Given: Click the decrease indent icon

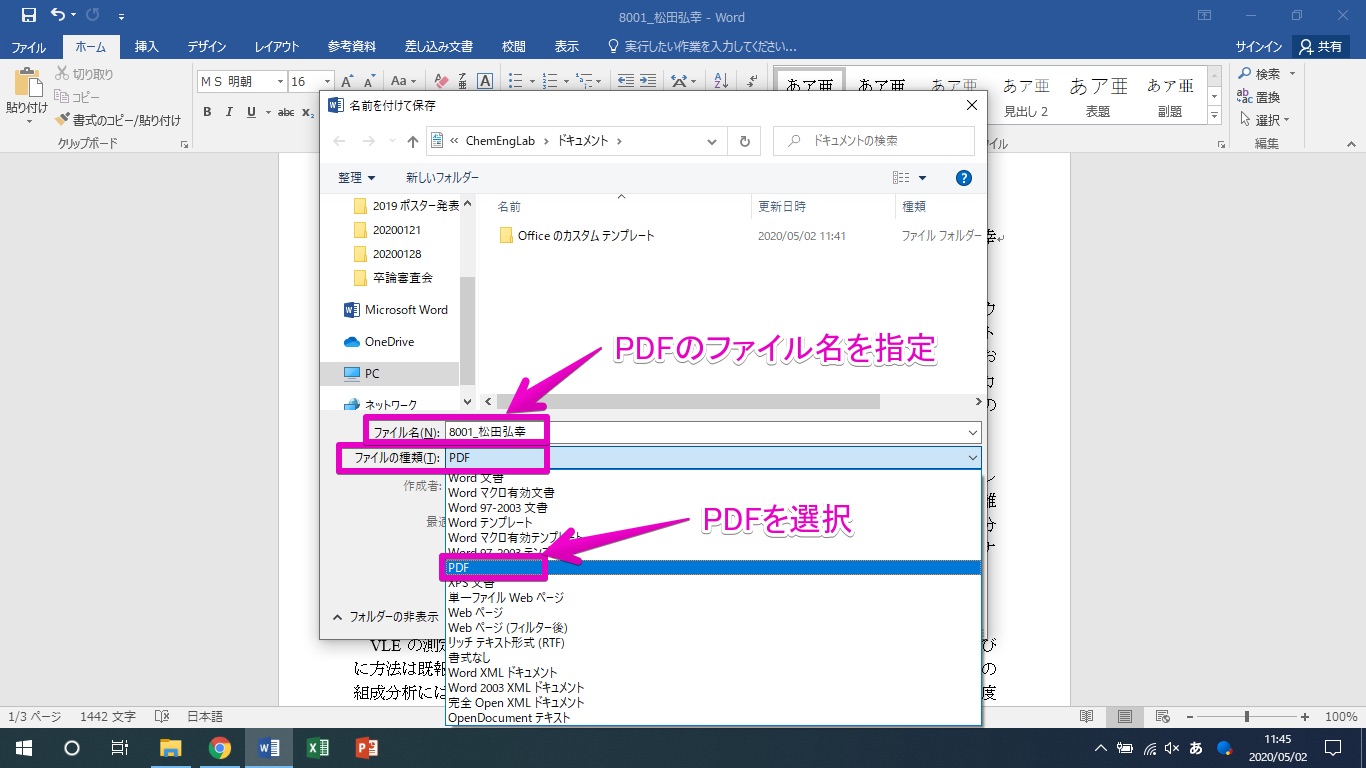Looking at the screenshot, I should tap(625, 81).
